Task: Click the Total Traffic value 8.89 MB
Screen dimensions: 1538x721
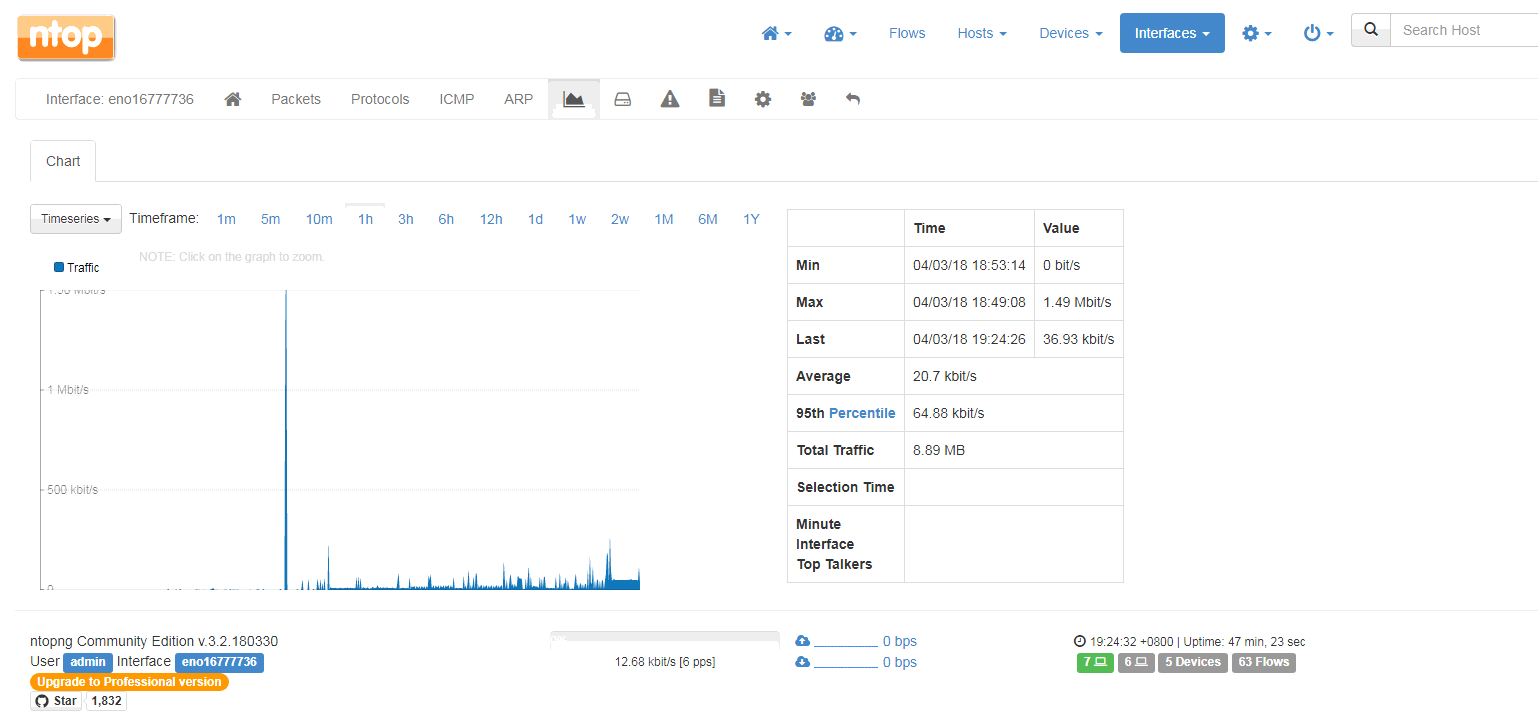Action: point(939,450)
